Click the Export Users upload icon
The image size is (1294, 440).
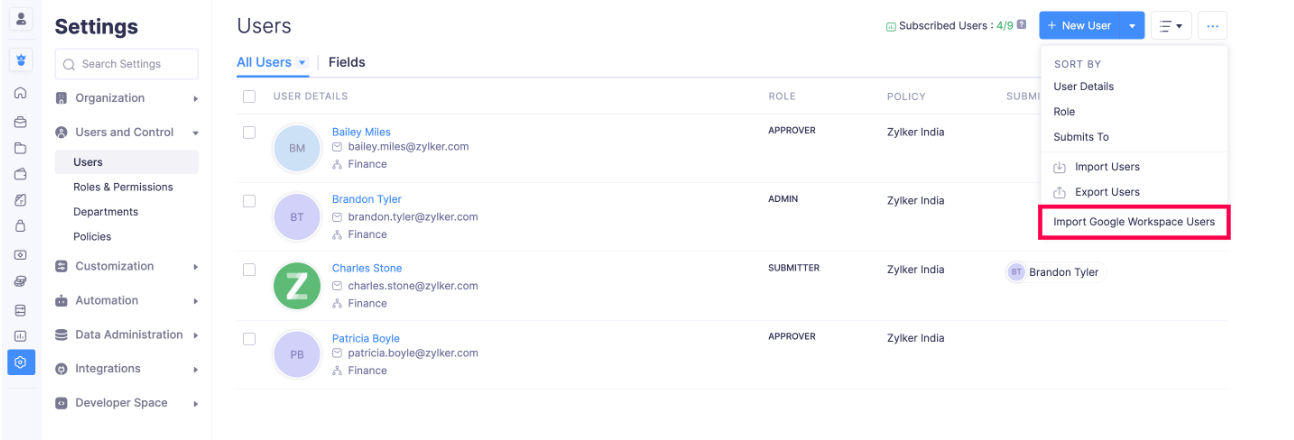tap(1060, 192)
